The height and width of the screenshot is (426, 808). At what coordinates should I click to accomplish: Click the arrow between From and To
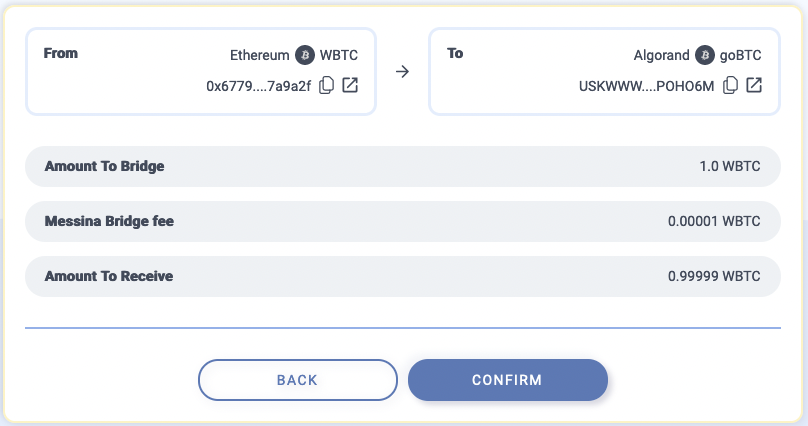[x=402, y=72]
